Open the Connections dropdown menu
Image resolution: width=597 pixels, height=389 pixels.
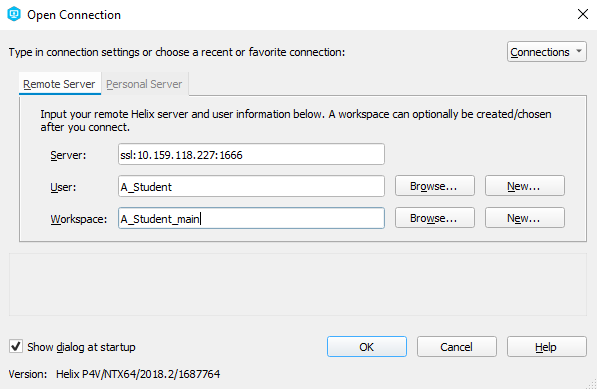[x=546, y=52]
